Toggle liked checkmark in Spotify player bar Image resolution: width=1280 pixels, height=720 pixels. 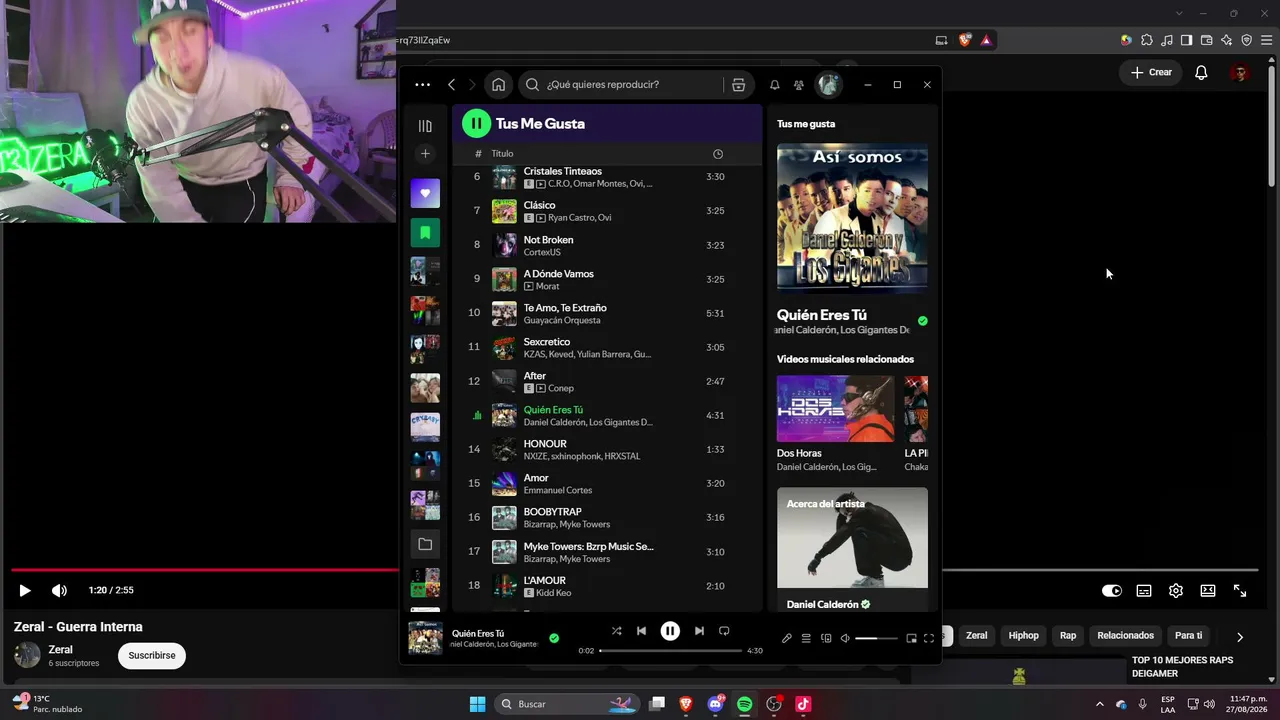coord(554,638)
